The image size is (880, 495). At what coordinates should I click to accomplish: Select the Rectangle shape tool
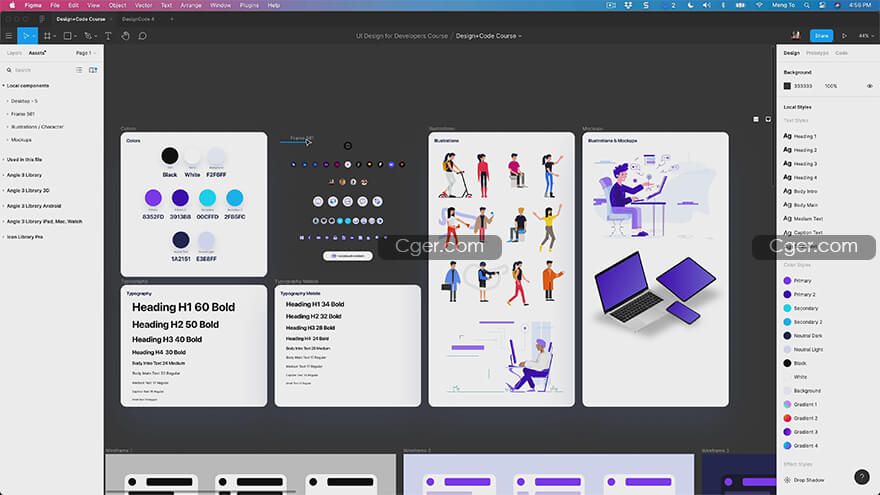67,36
